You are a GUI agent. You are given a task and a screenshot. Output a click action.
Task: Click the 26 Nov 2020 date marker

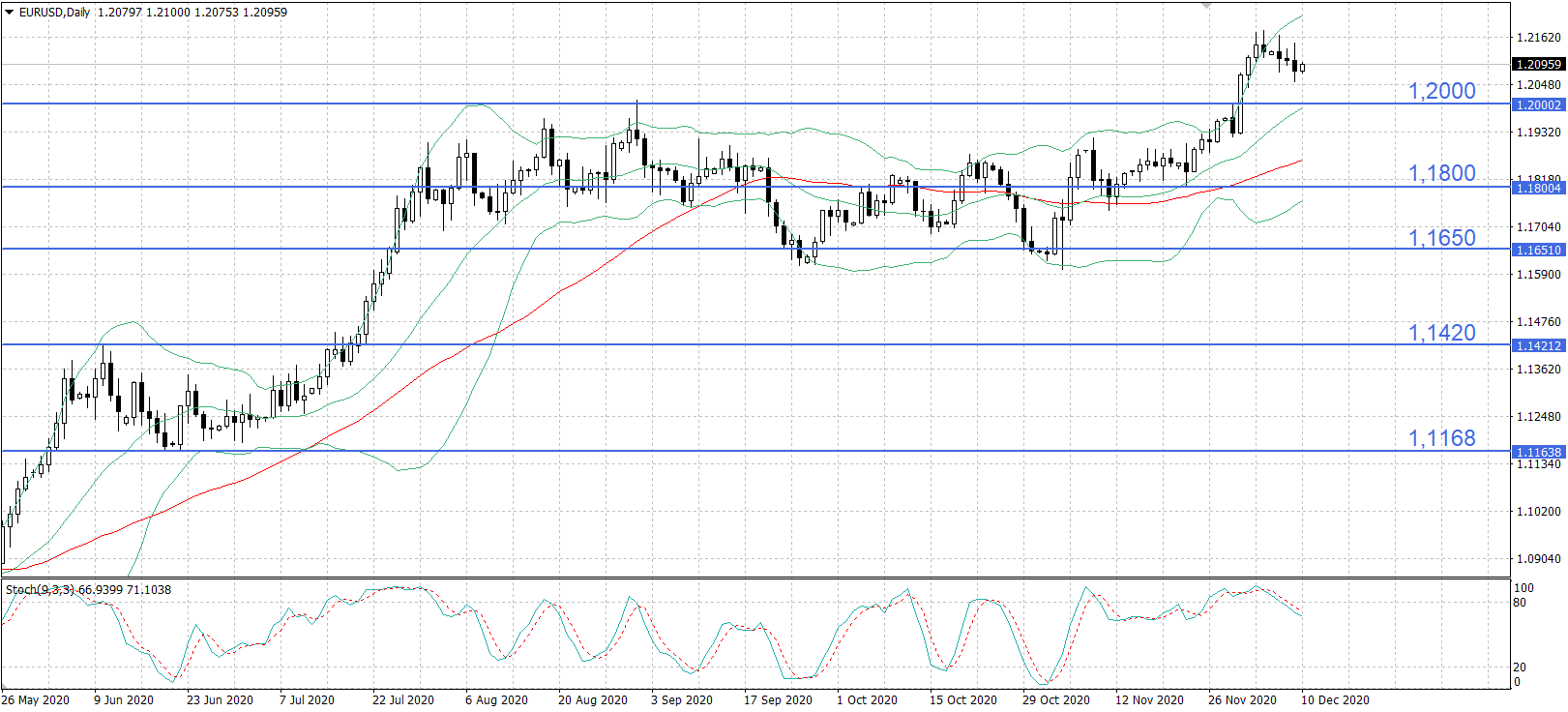[1242, 699]
